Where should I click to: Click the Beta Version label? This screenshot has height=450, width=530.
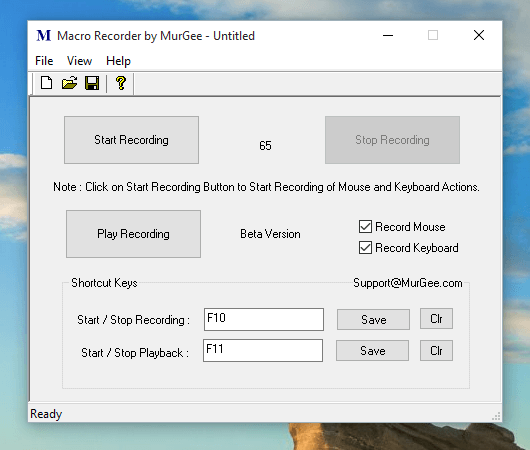[270, 234]
